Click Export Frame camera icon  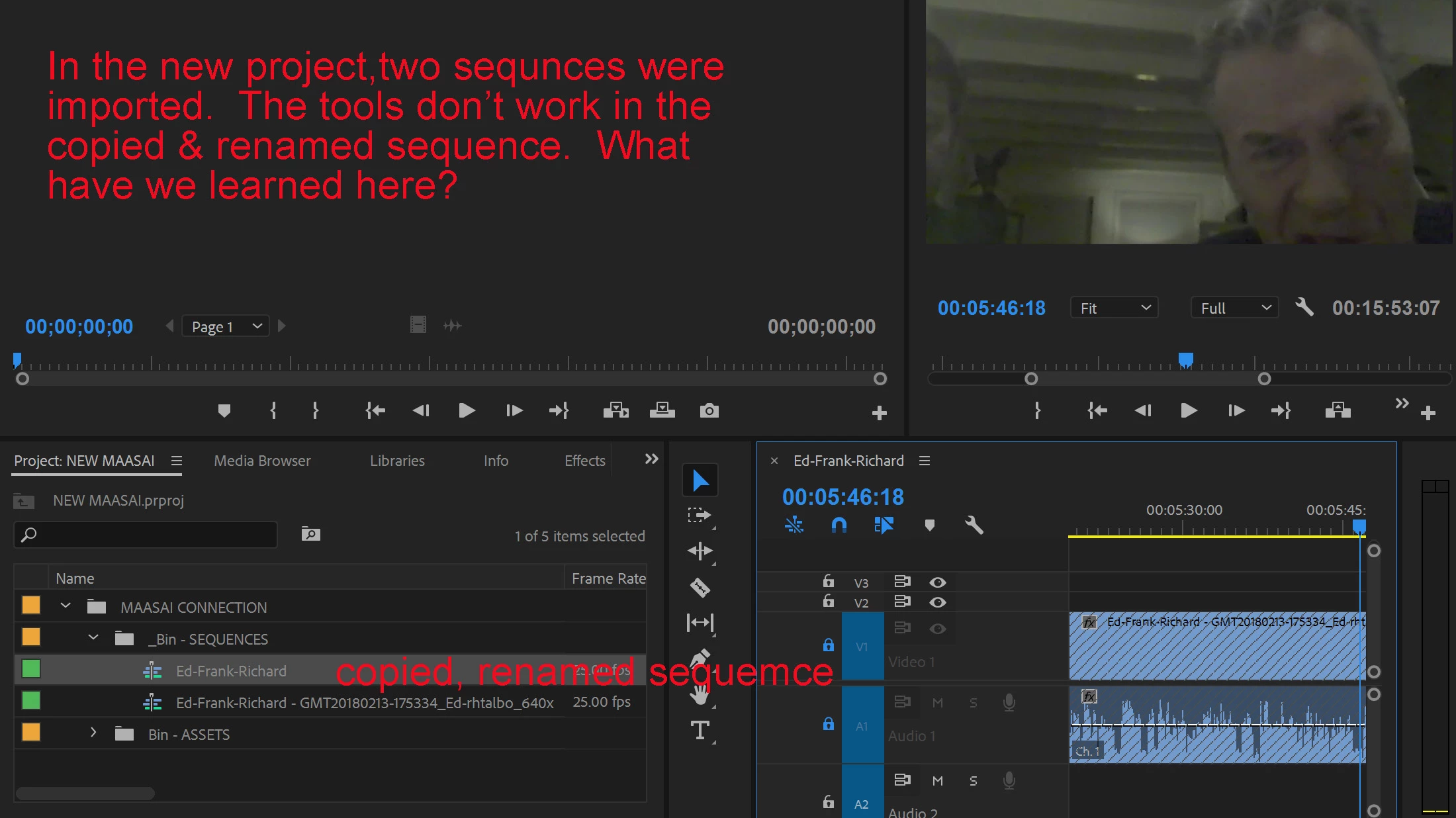(x=709, y=411)
